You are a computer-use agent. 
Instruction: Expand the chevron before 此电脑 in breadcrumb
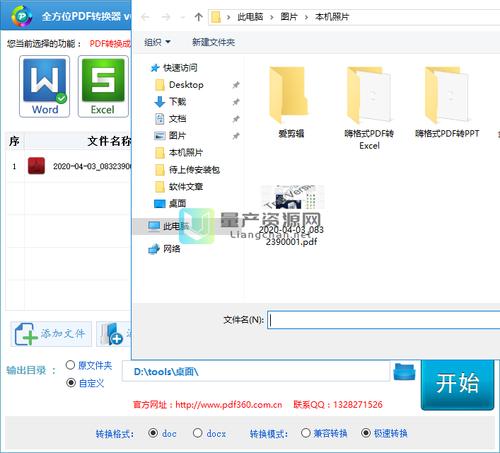click(228, 17)
